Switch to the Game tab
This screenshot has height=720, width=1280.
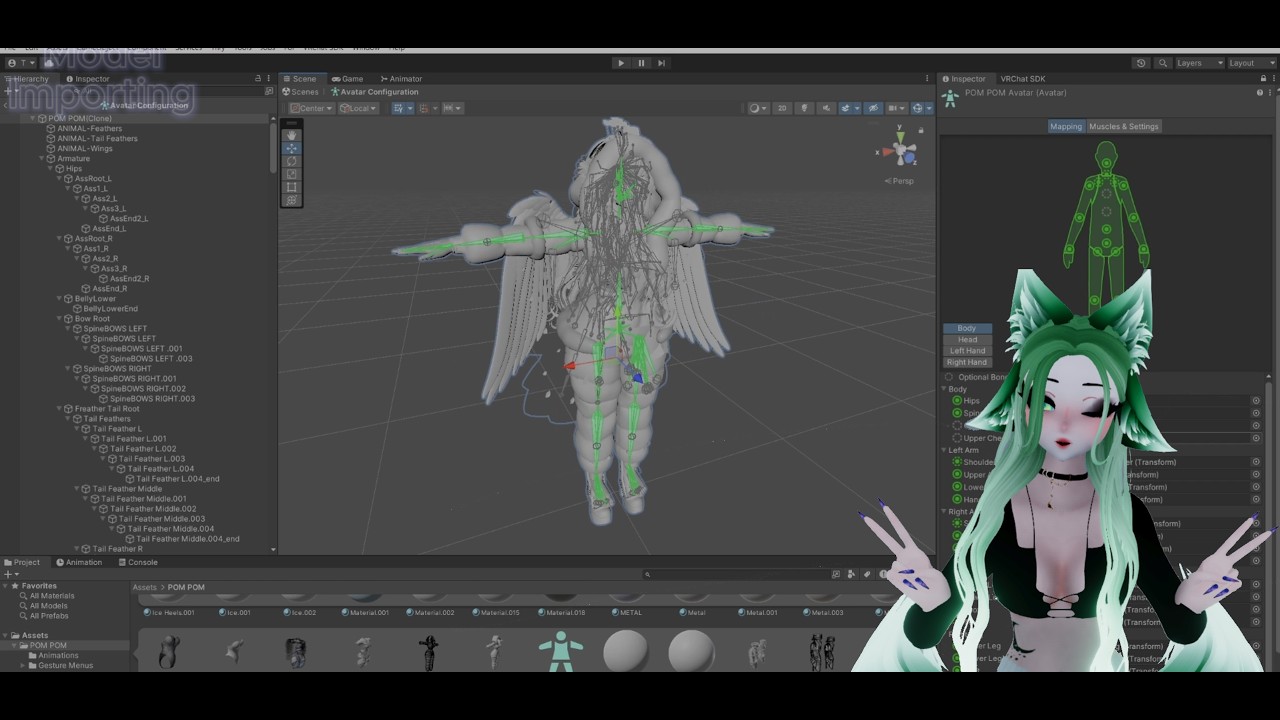[x=348, y=79]
